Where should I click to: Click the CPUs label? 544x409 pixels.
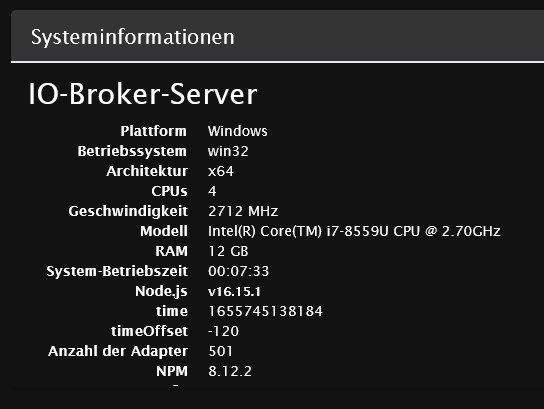click(169, 191)
